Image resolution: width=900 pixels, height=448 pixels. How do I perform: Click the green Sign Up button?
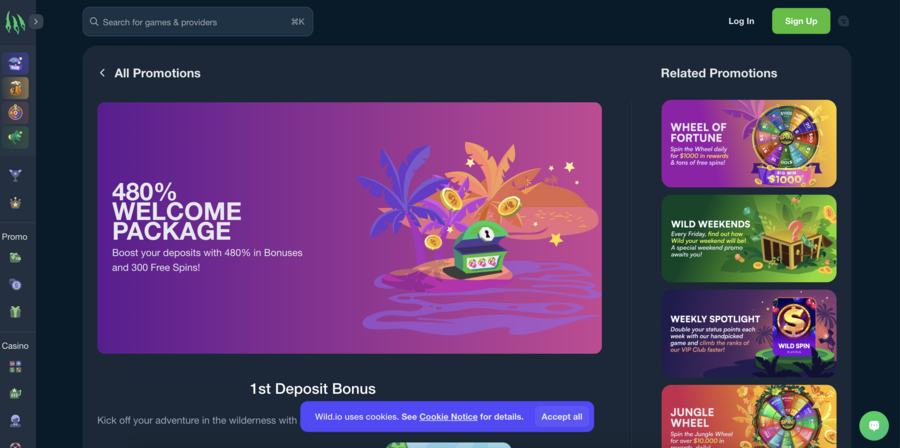[801, 21]
